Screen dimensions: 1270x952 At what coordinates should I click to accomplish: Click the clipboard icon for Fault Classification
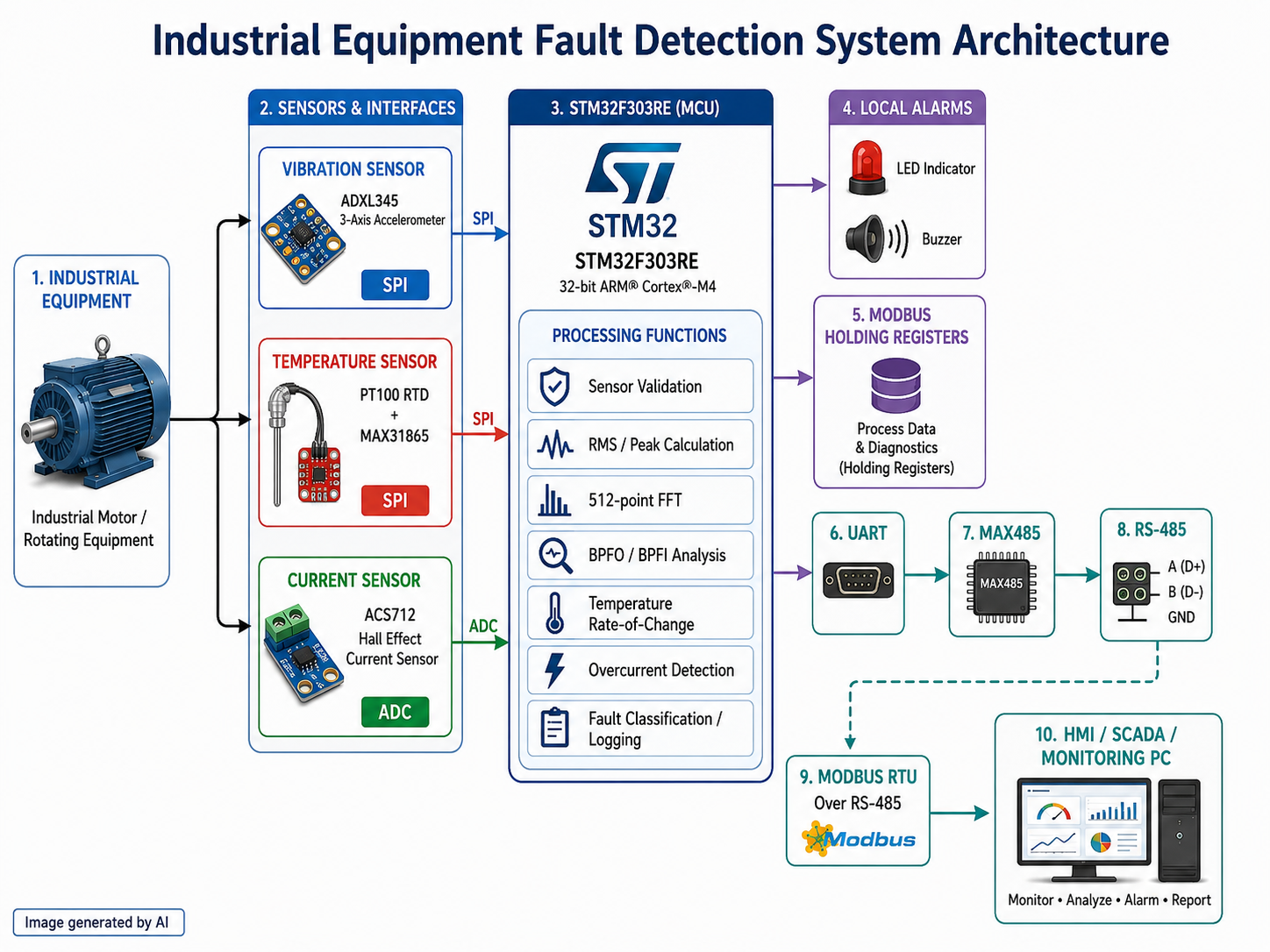(554, 728)
